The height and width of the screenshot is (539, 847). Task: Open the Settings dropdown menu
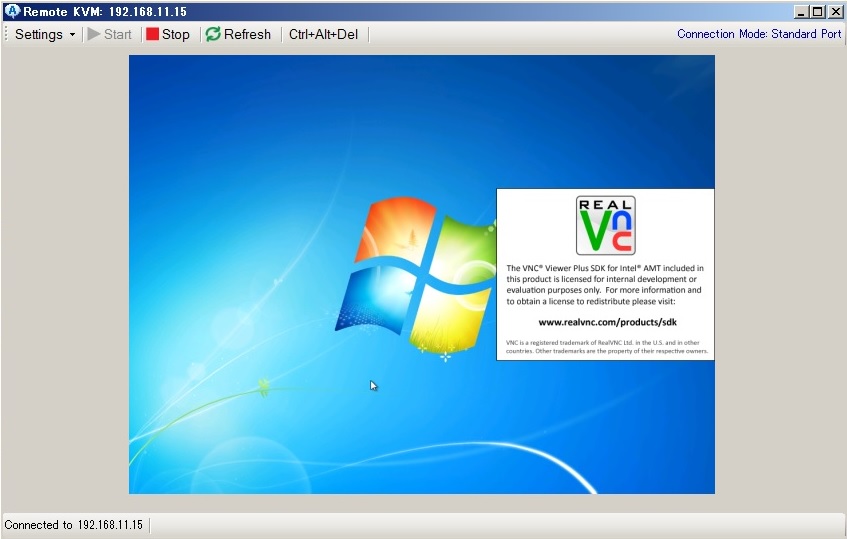click(45, 35)
